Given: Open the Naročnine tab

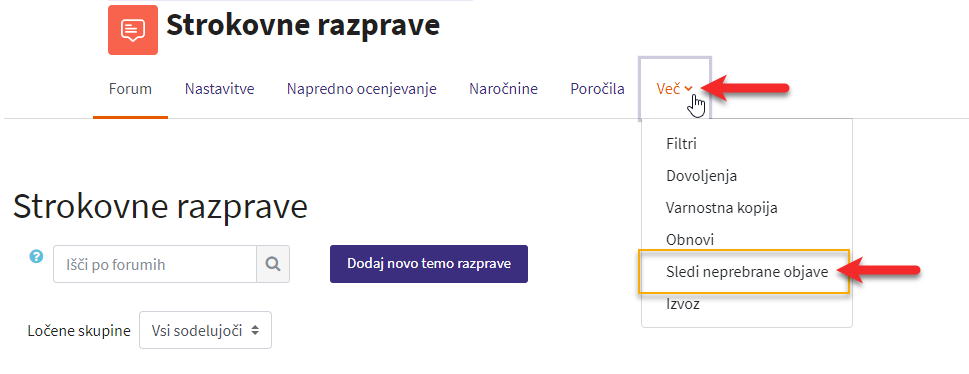Looking at the screenshot, I should 503,89.
